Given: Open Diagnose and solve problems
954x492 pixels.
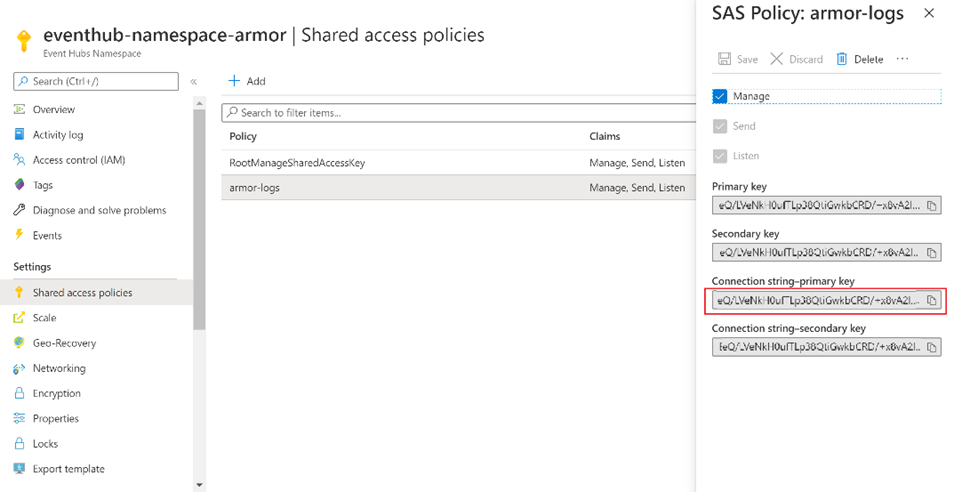Looking at the screenshot, I should [99, 210].
